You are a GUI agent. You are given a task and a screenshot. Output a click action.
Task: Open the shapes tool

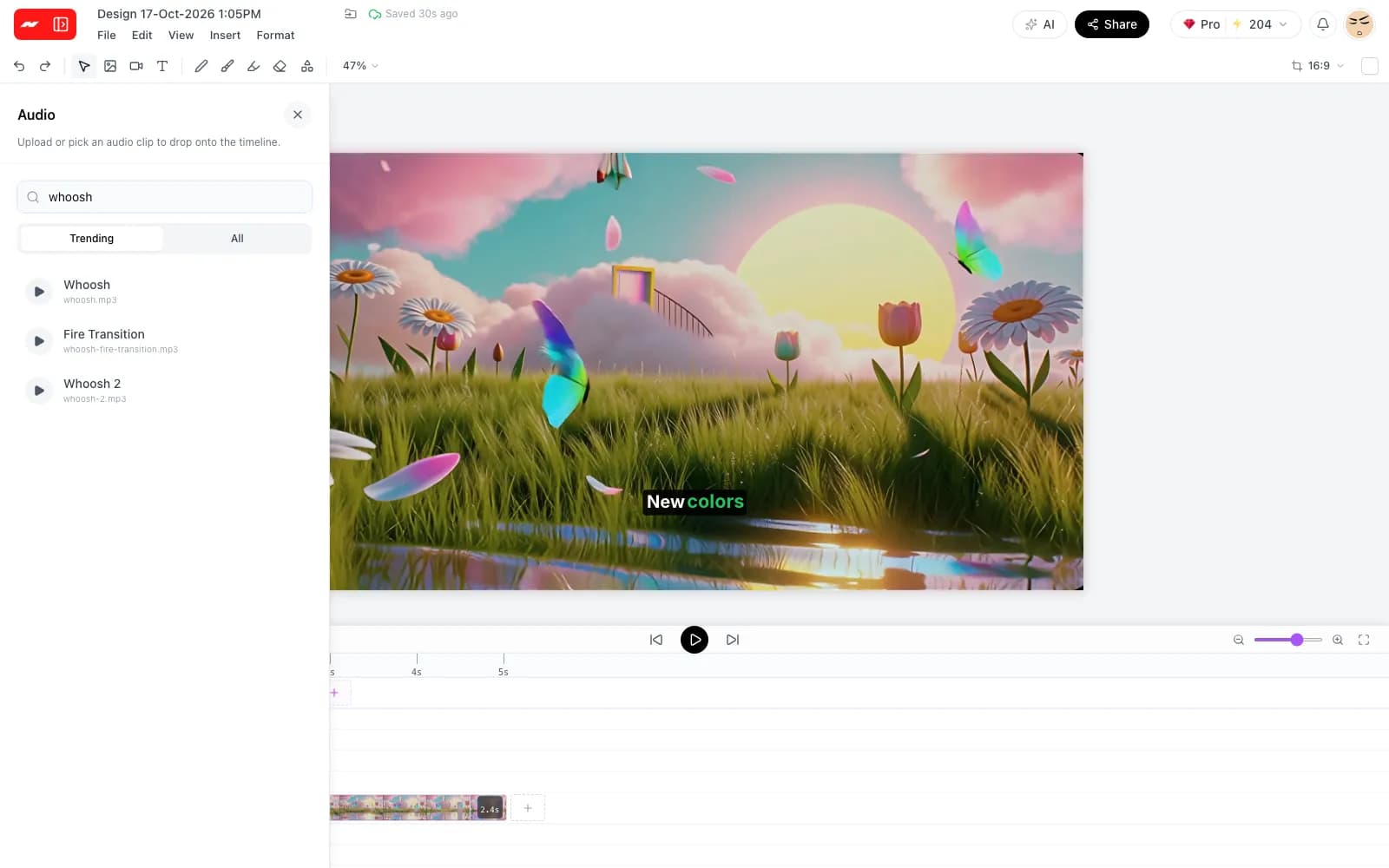coord(307,66)
